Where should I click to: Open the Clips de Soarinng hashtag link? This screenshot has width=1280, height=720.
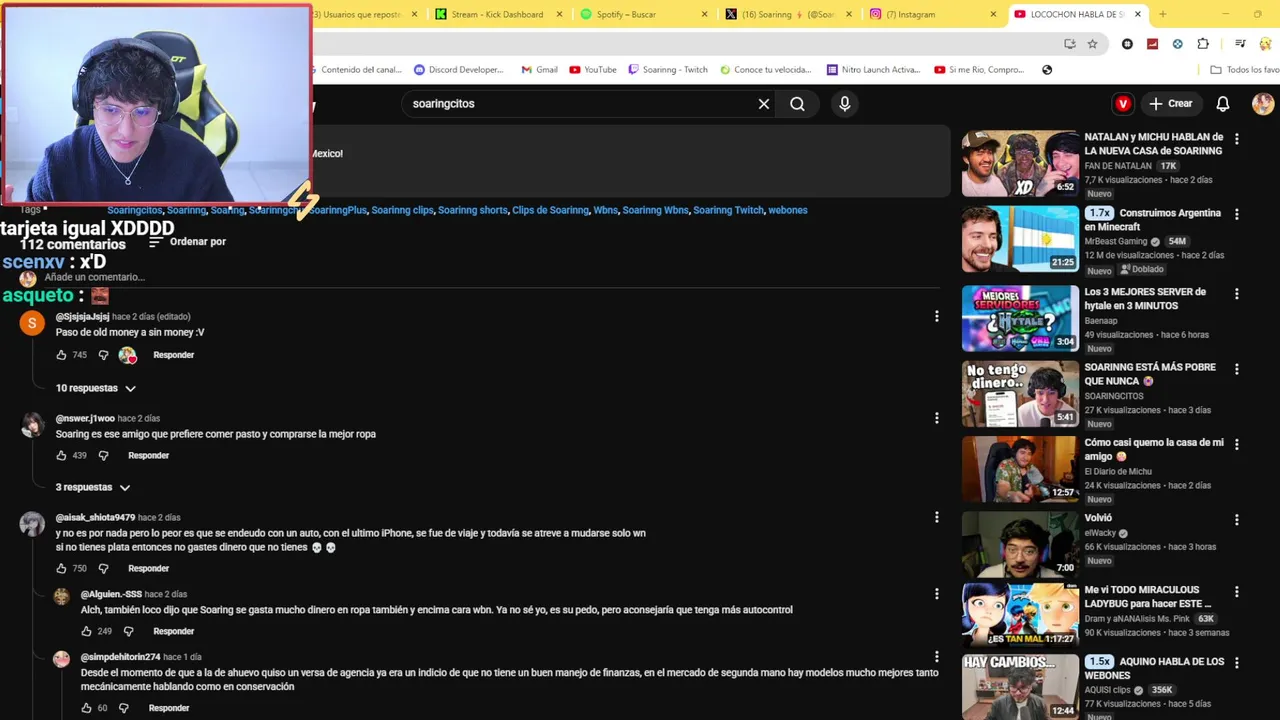coord(550,210)
